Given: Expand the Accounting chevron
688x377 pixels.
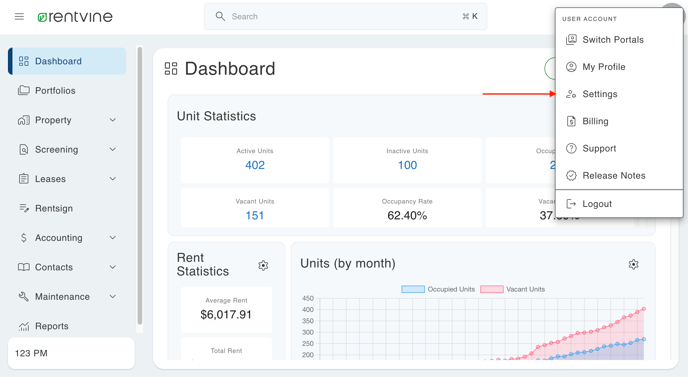Looking at the screenshot, I should (x=113, y=237).
